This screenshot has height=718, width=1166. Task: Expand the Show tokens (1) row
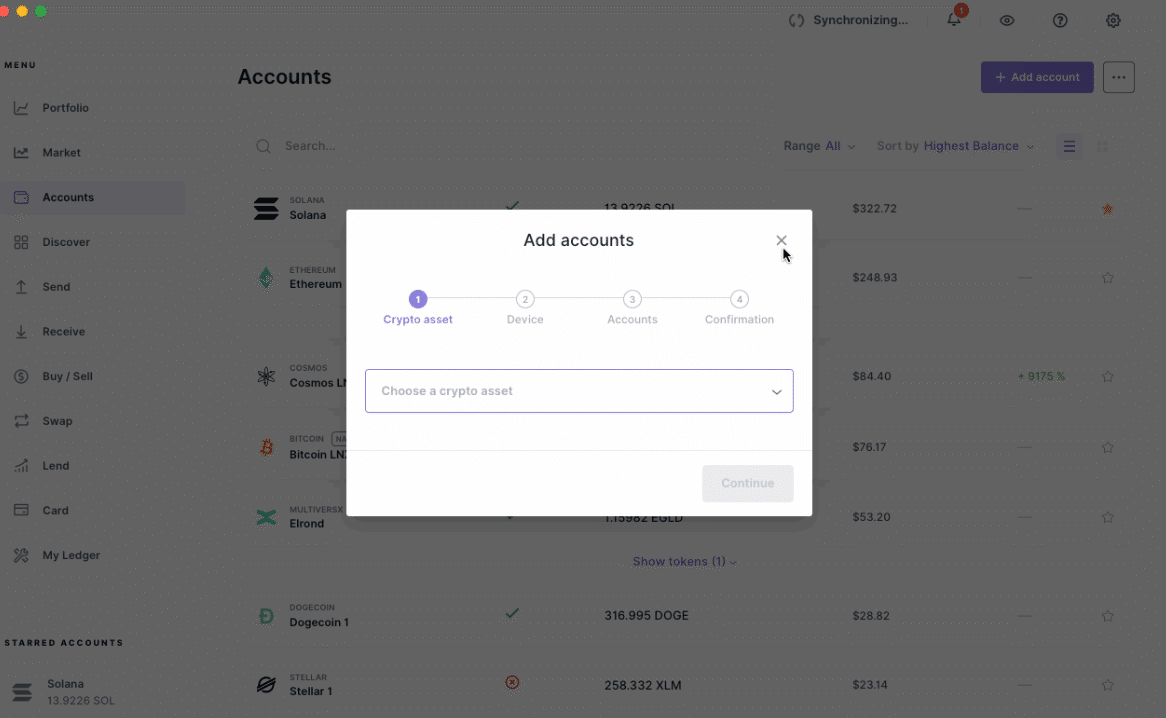(684, 561)
